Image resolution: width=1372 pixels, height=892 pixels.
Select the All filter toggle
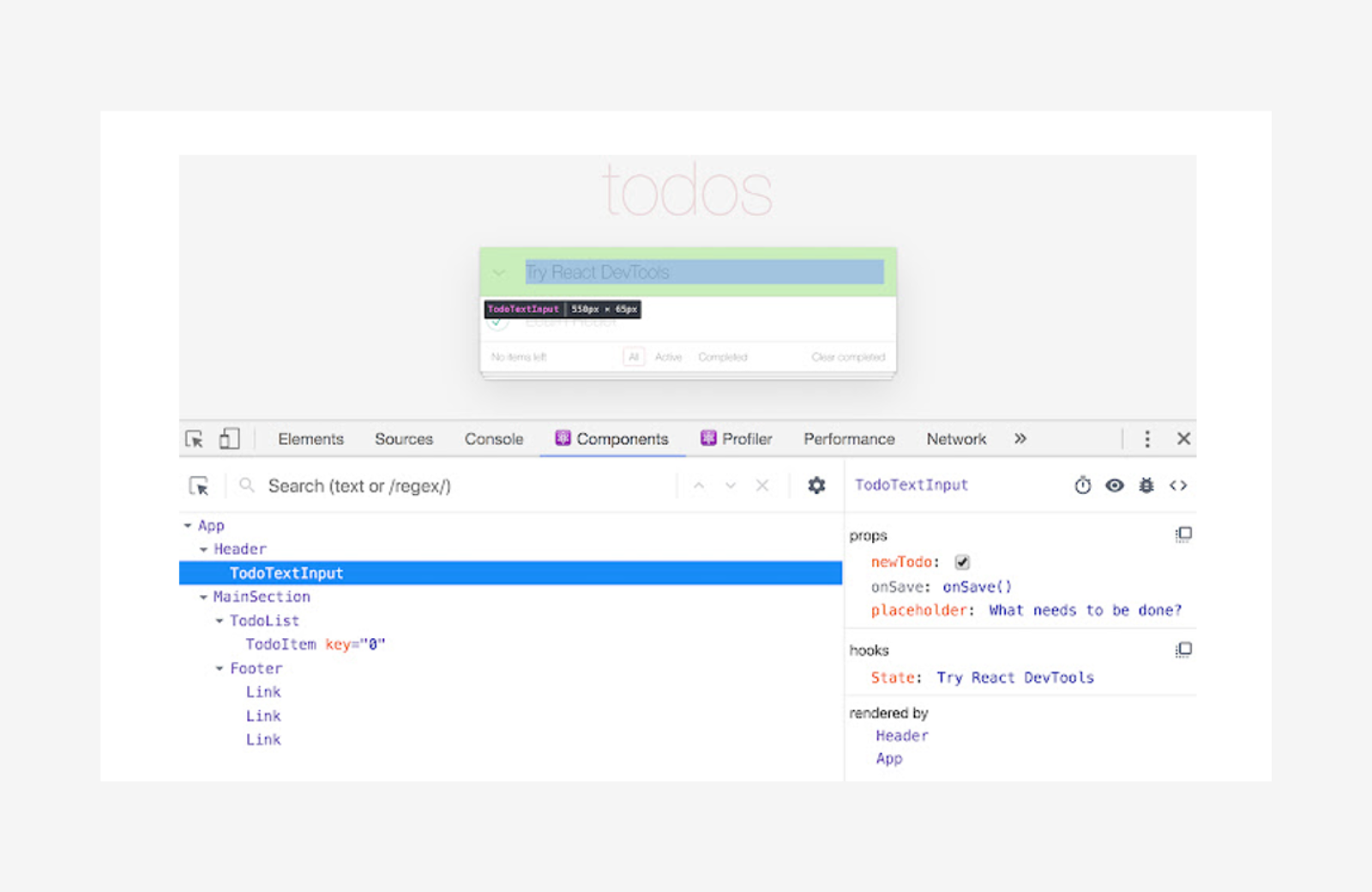[633, 356]
